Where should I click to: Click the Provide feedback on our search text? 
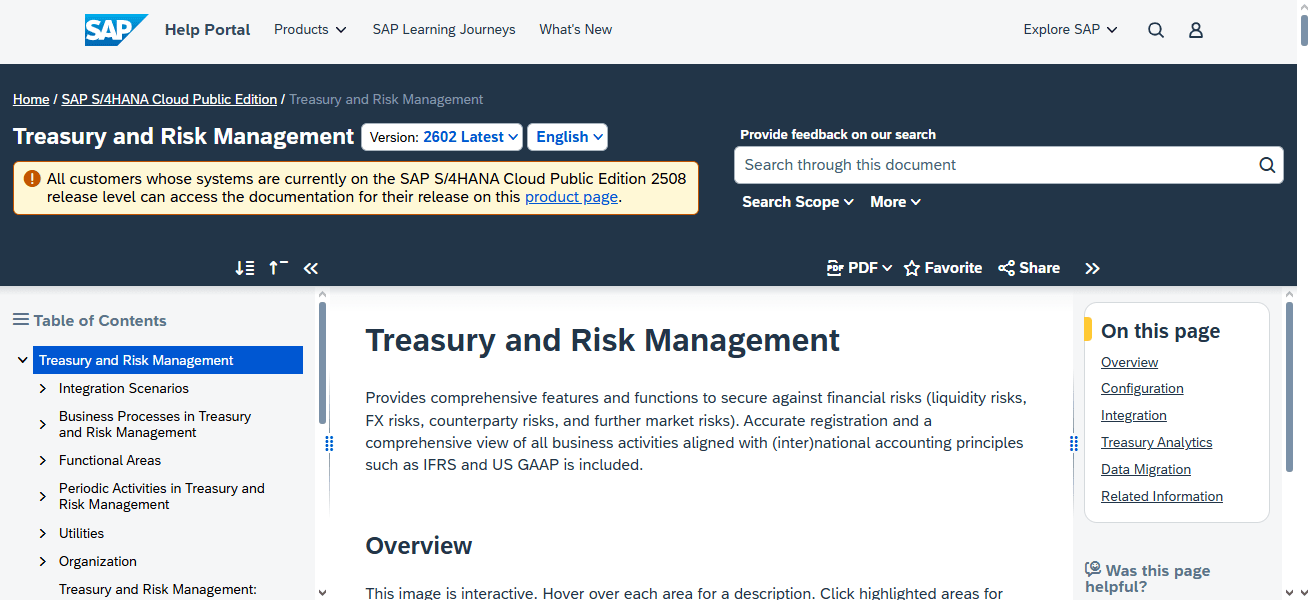pos(838,134)
